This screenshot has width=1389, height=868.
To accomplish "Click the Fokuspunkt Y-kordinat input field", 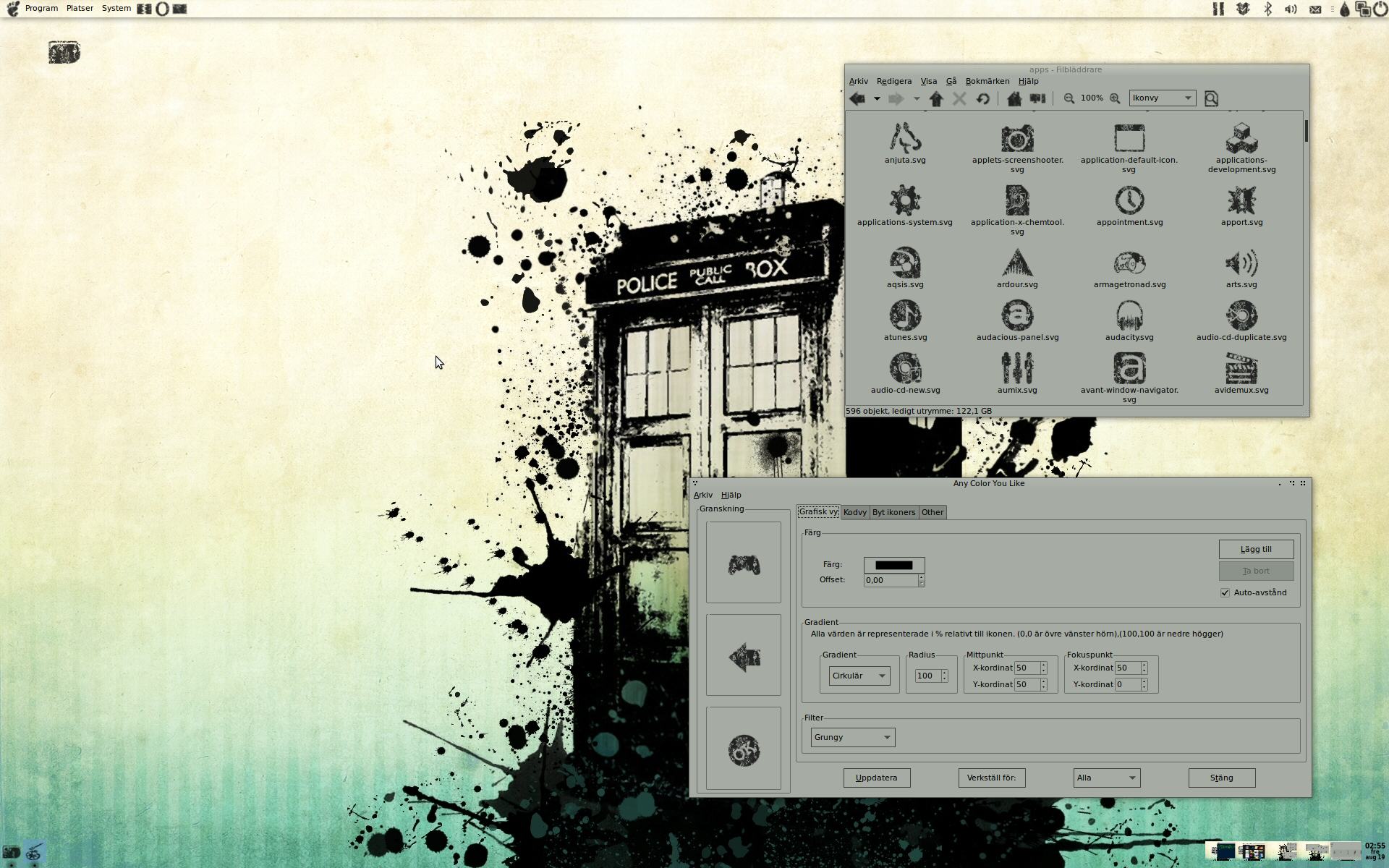I will point(1126,684).
